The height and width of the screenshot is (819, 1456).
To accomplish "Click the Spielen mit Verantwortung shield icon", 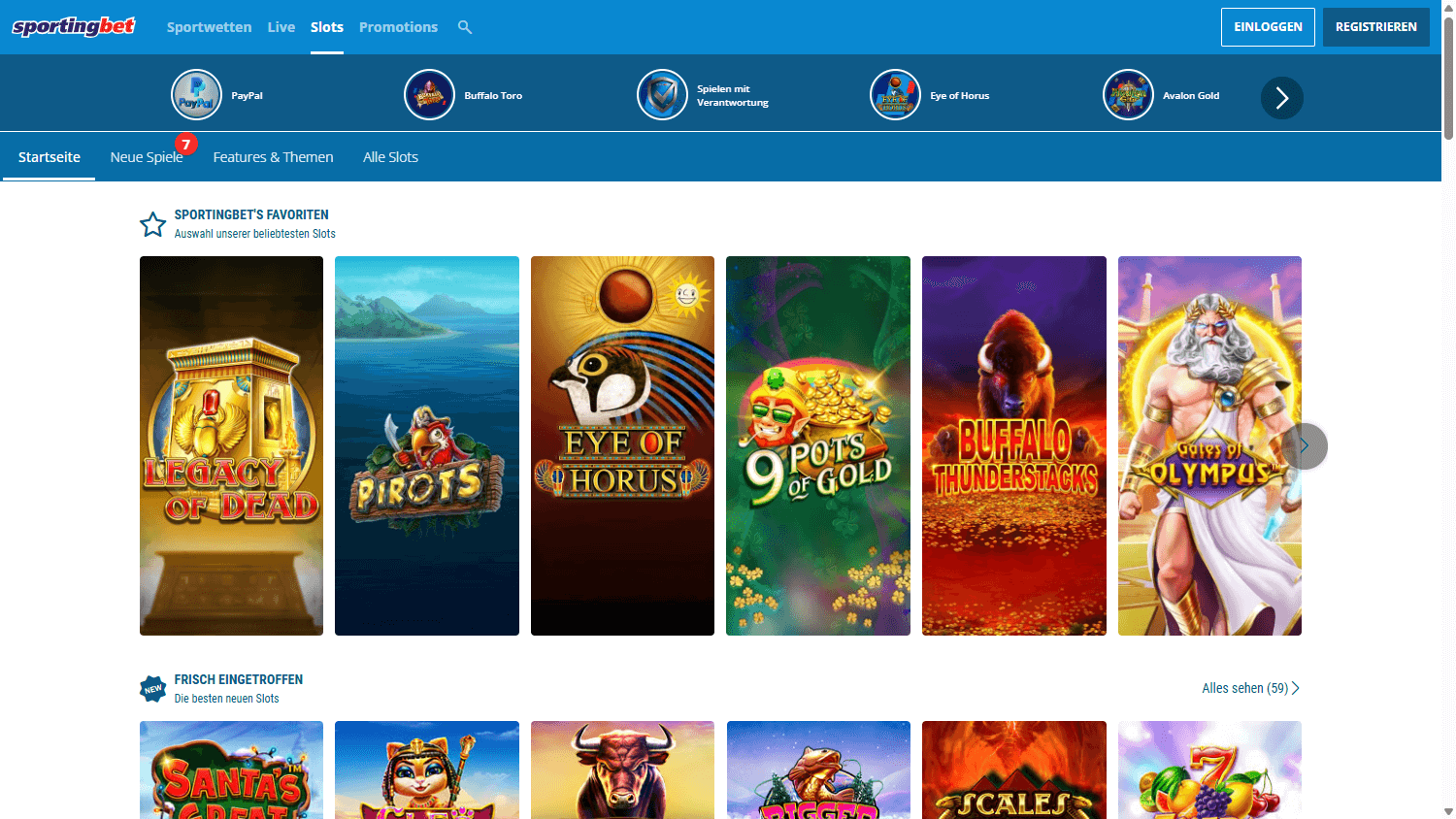I will tap(662, 94).
